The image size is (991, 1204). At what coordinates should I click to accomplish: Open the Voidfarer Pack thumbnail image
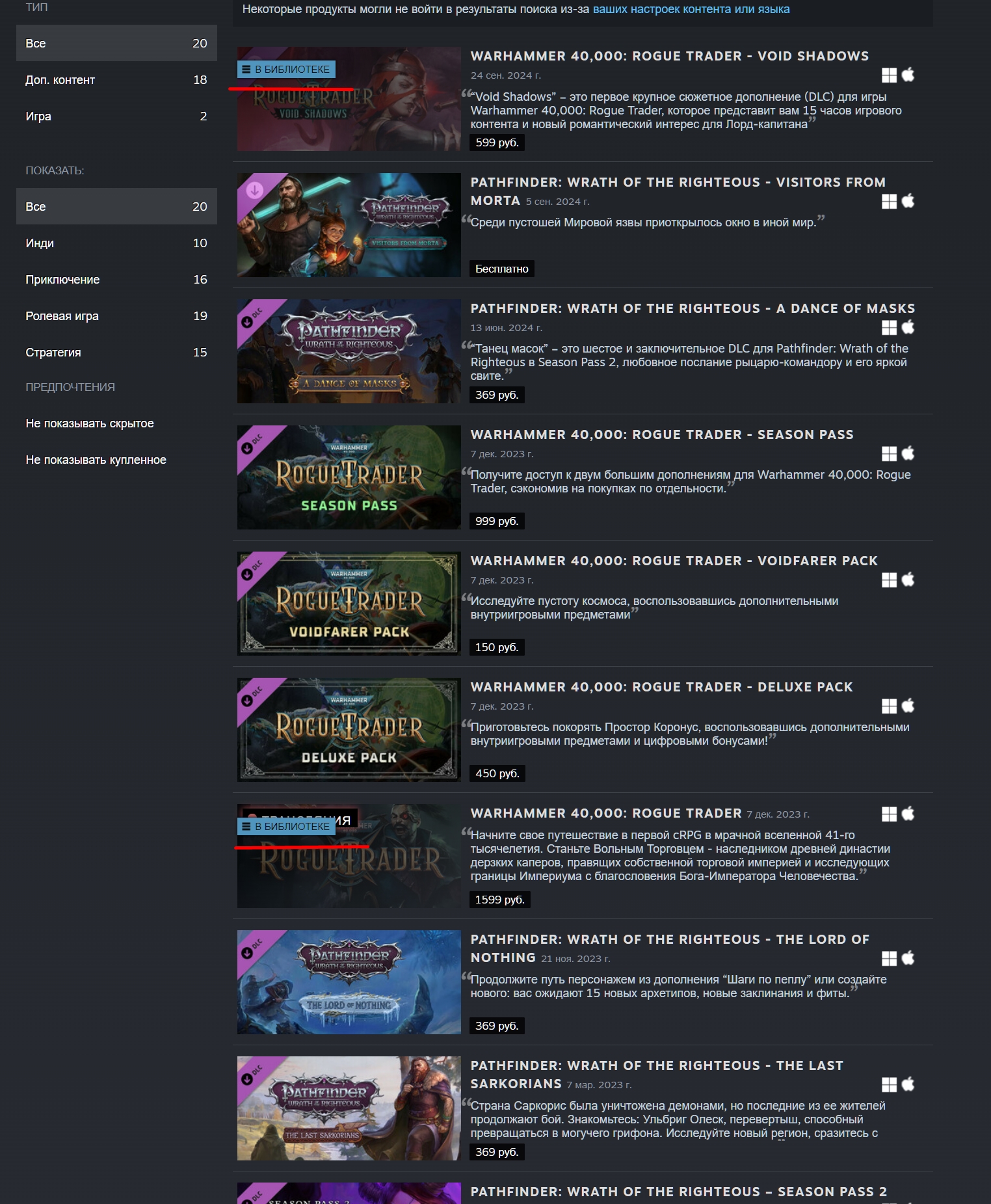coord(349,604)
